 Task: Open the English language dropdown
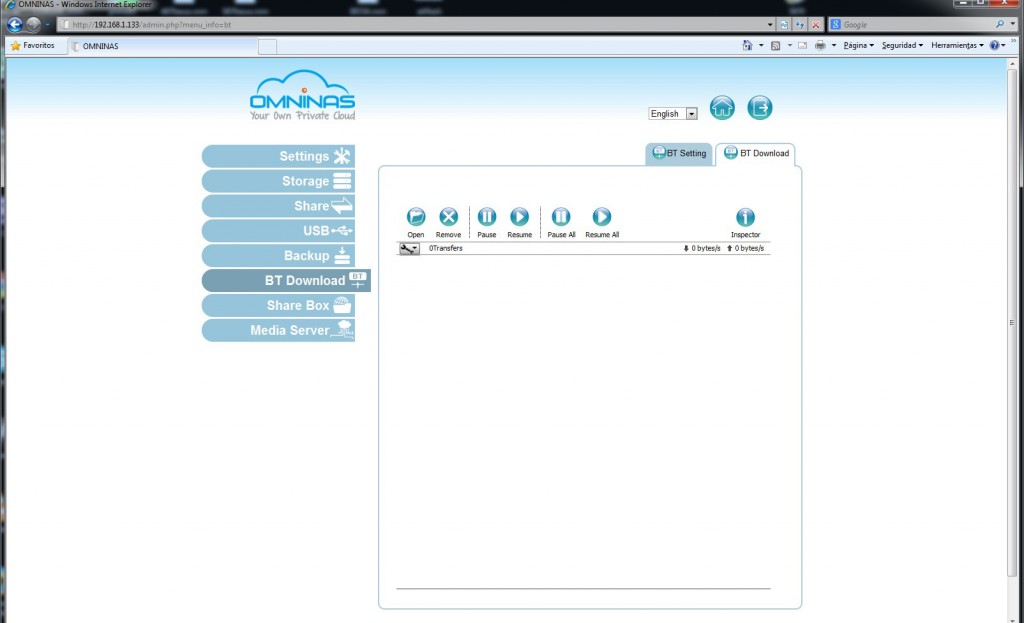673,114
